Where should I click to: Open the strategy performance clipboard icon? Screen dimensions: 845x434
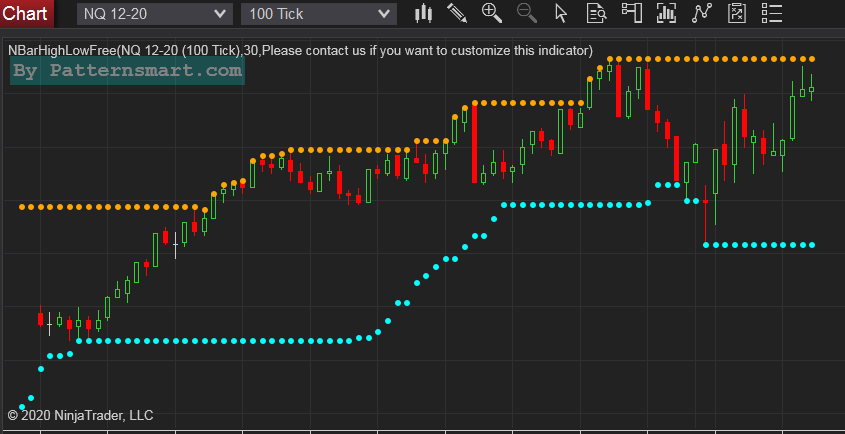click(736, 13)
